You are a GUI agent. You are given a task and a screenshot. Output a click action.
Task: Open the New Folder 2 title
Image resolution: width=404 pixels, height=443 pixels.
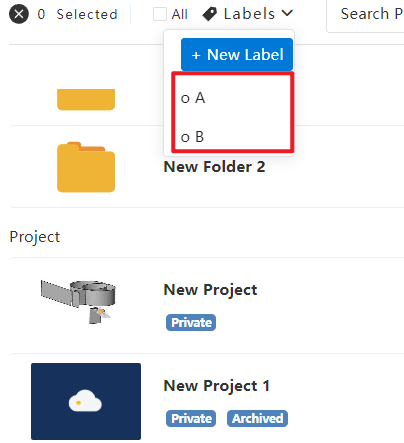(x=214, y=167)
